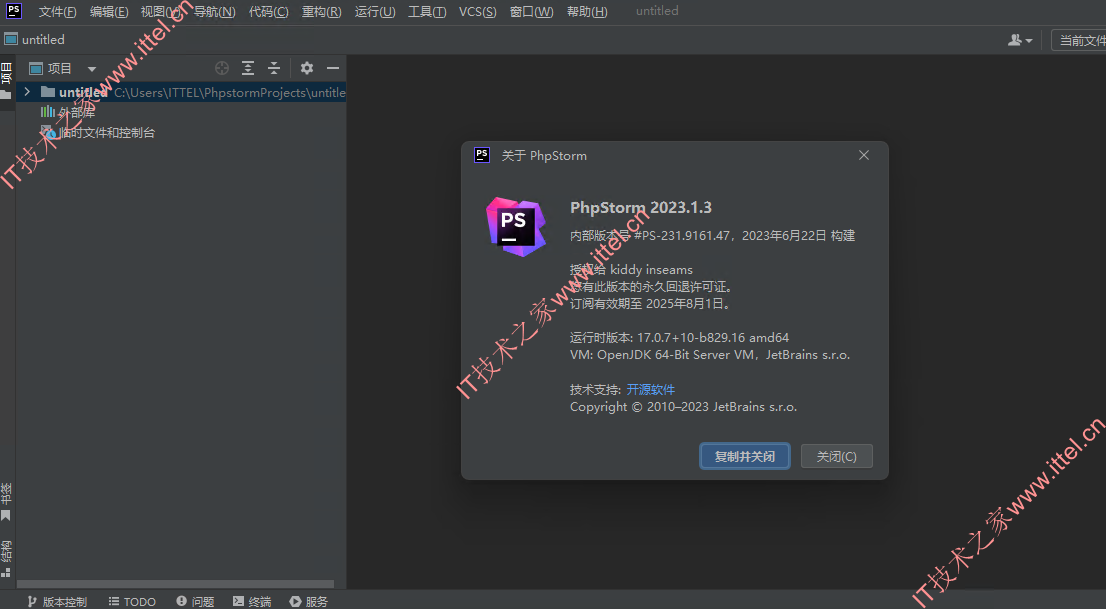Click the PhpStorm logo in the menu bar
Viewport: 1106px width, 609px height.
13,11
